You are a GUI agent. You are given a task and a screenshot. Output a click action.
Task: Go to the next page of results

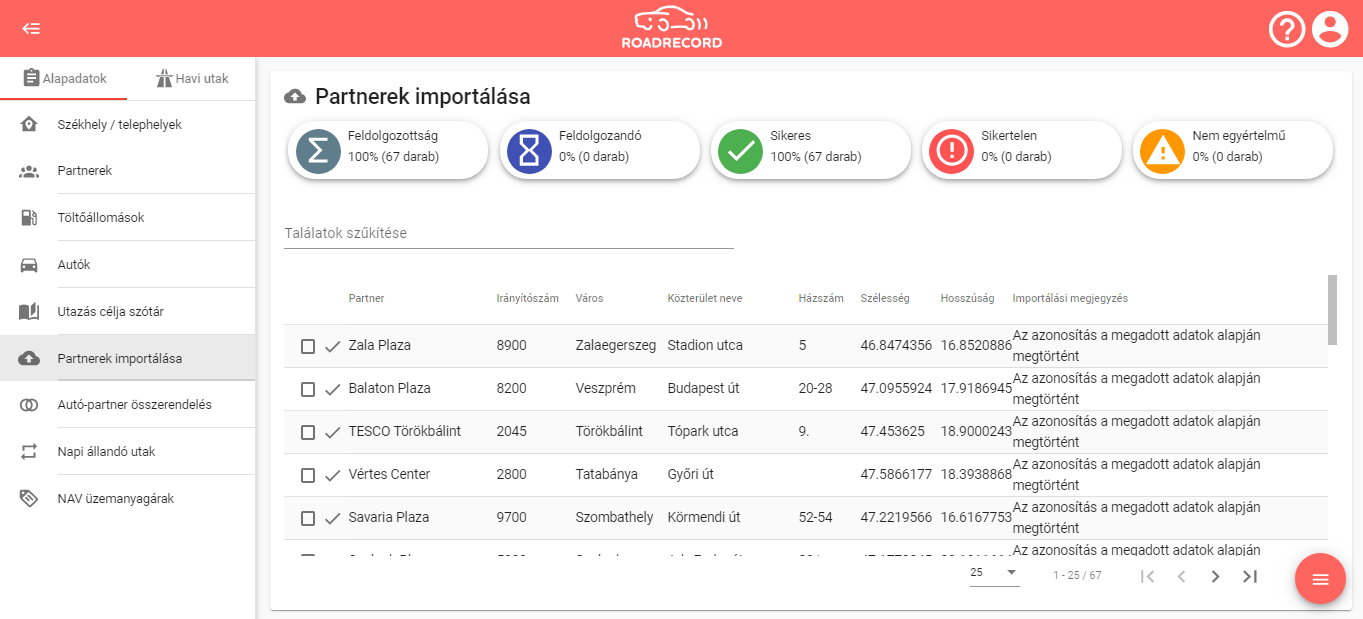pos(1215,576)
